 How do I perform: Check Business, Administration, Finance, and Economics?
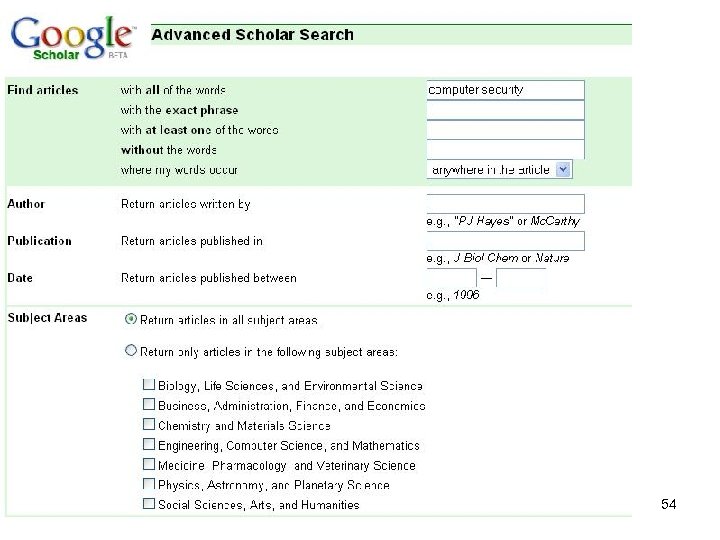pos(149,405)
